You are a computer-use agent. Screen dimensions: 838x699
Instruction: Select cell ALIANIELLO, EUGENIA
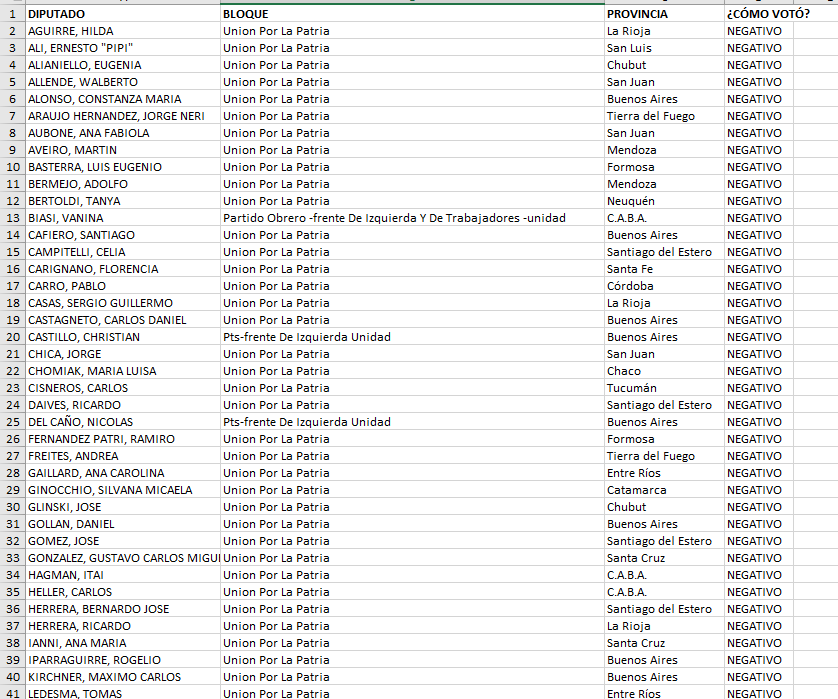pos(123,65)
